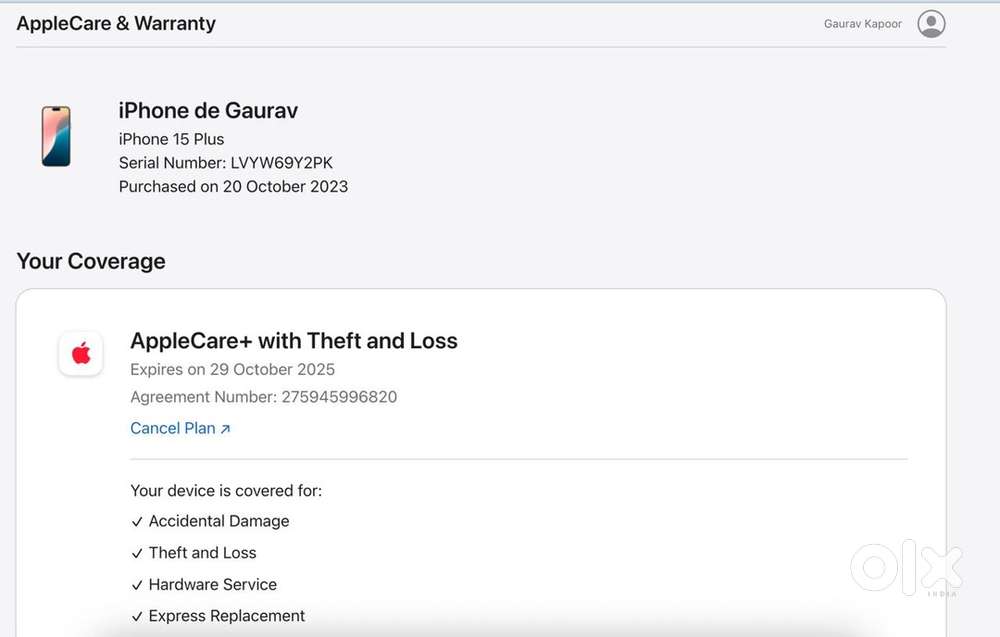
Task: Open the iPhone 15 Plus device thumbnail
Action: (56, 136)
